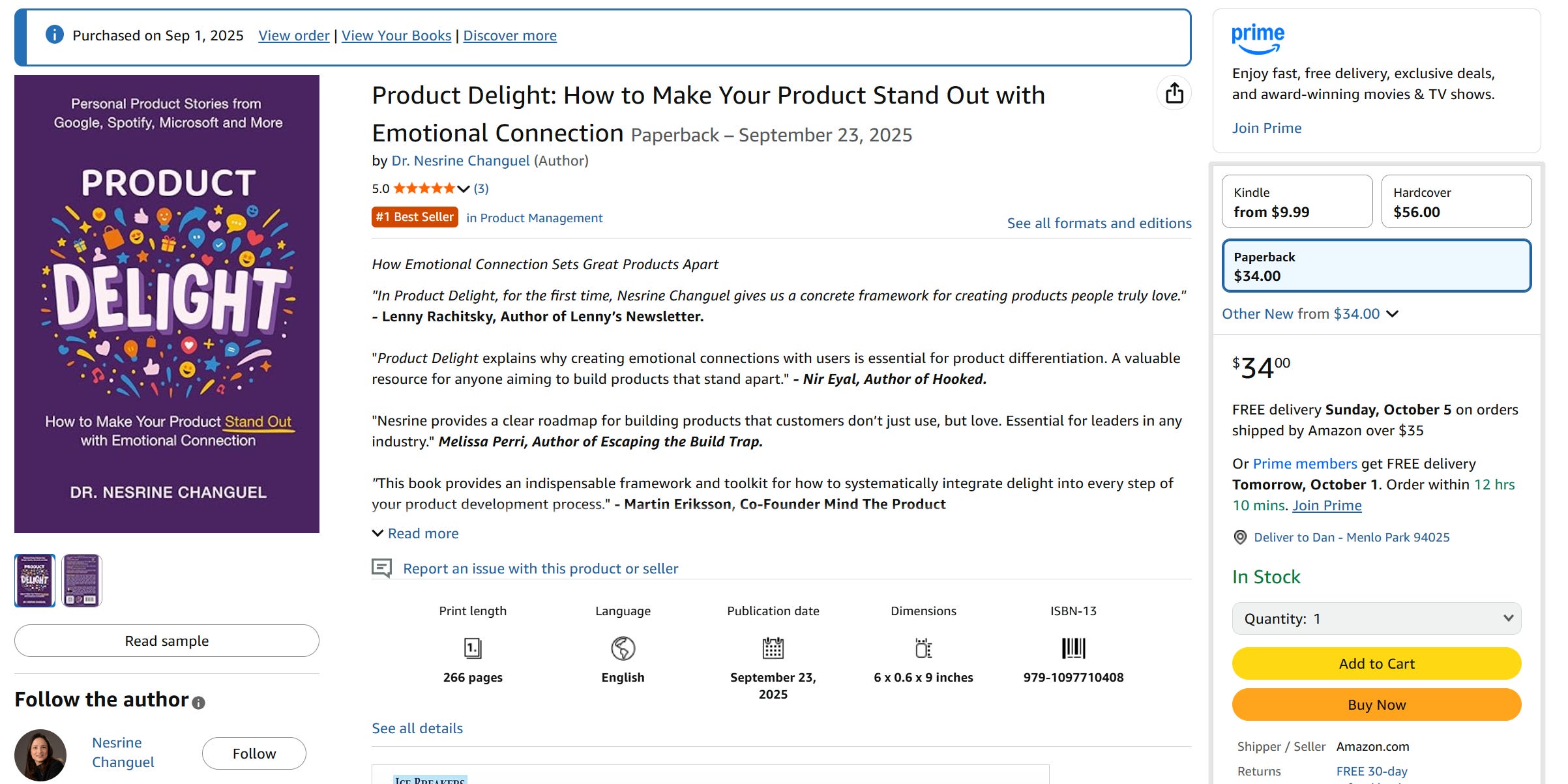Open the in Product Management category link
This screenshot has width=1568, height=784.
[x=535, y=218]
